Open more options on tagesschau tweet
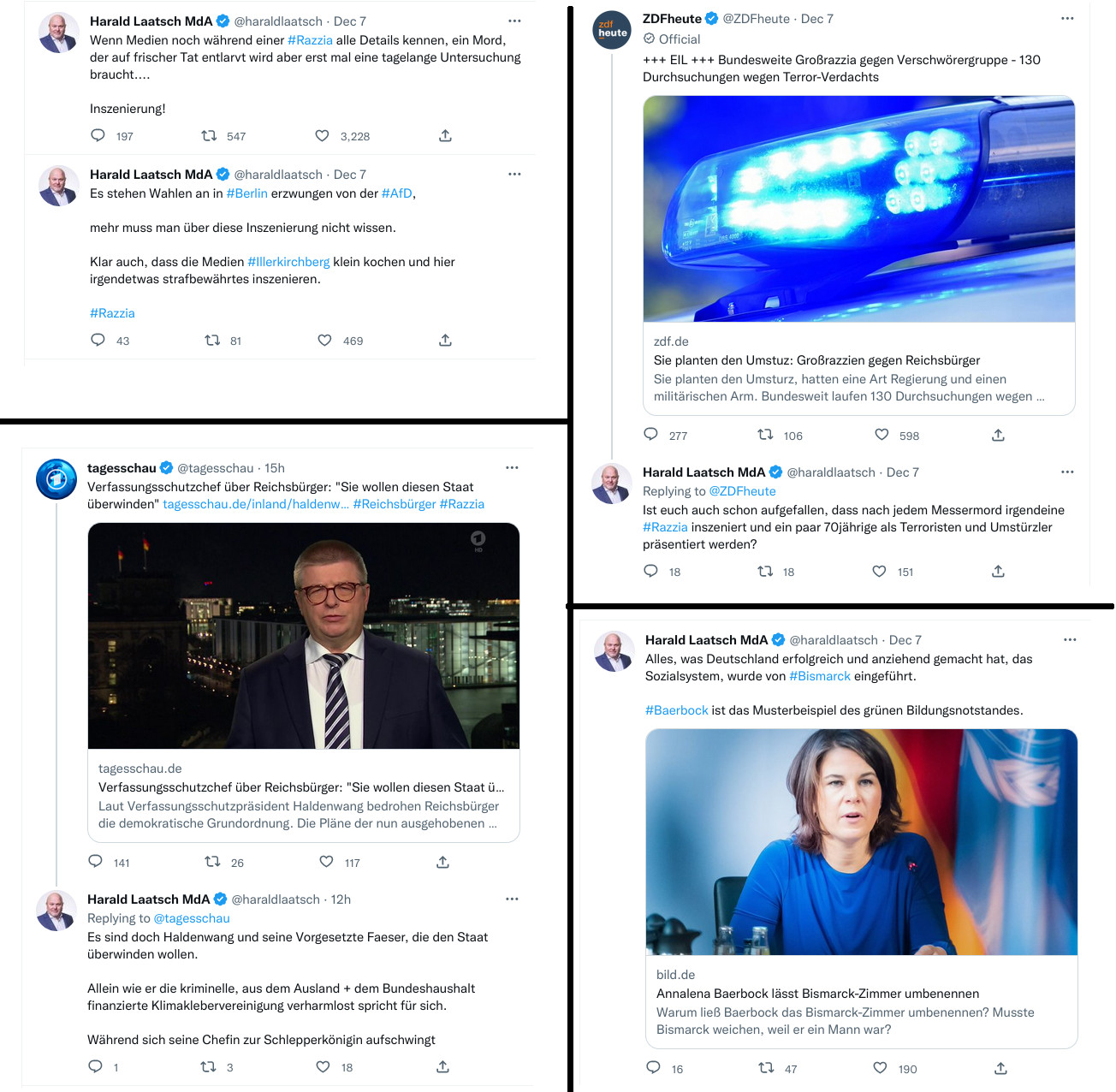Screen dimensions: 1116x1092 512,468
